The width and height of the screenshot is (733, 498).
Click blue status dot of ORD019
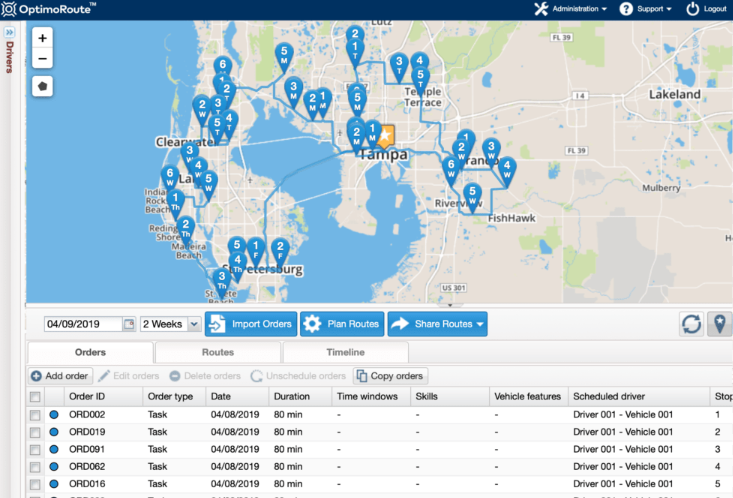tap(54, 432)
